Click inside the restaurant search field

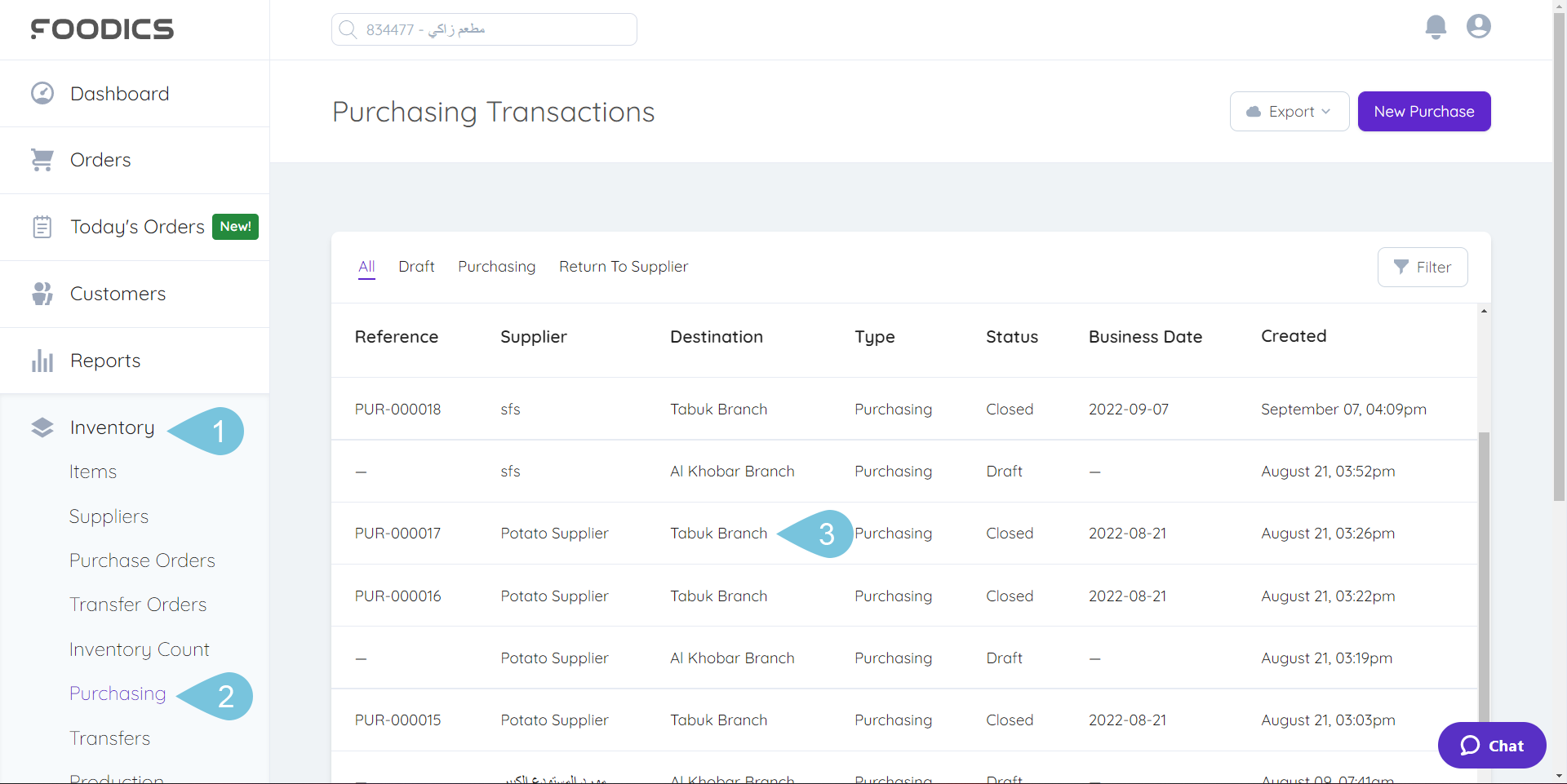tap(490, 29)
